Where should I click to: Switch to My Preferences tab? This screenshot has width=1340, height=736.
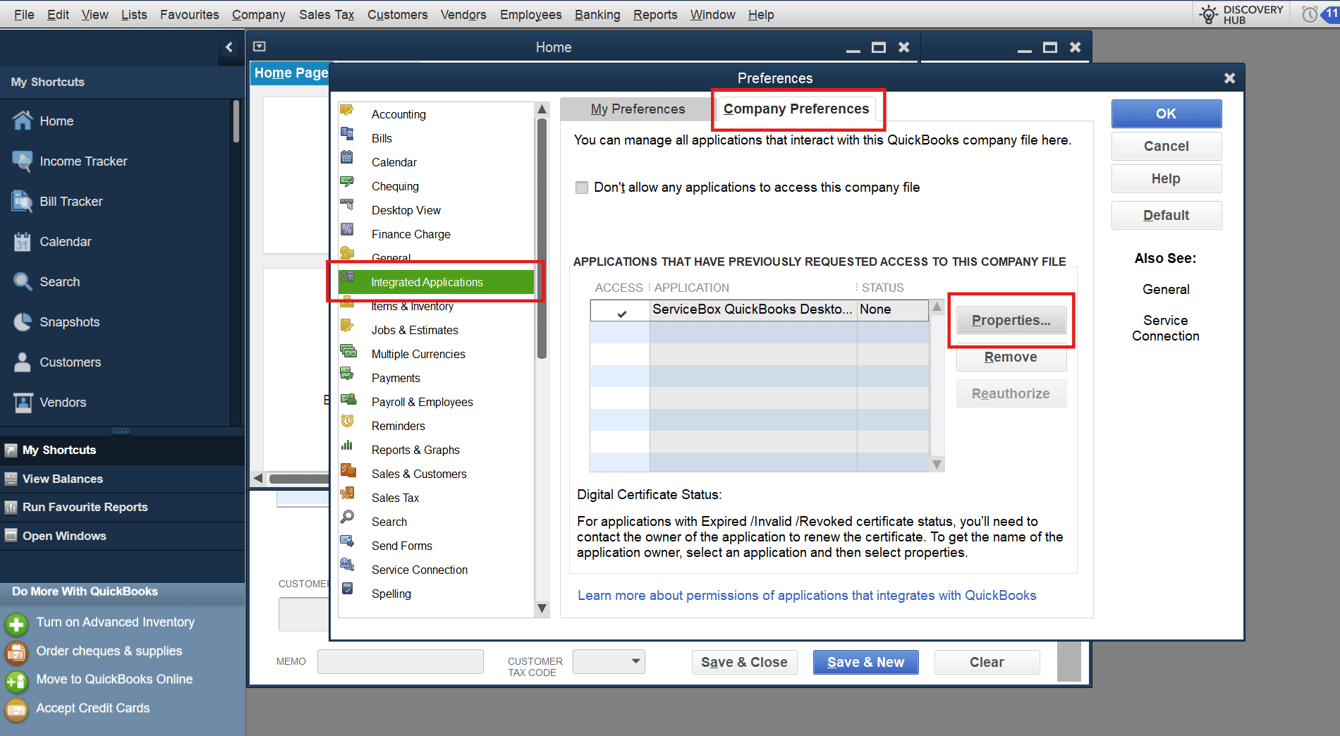pyautogui.click(x=637, y=109)
